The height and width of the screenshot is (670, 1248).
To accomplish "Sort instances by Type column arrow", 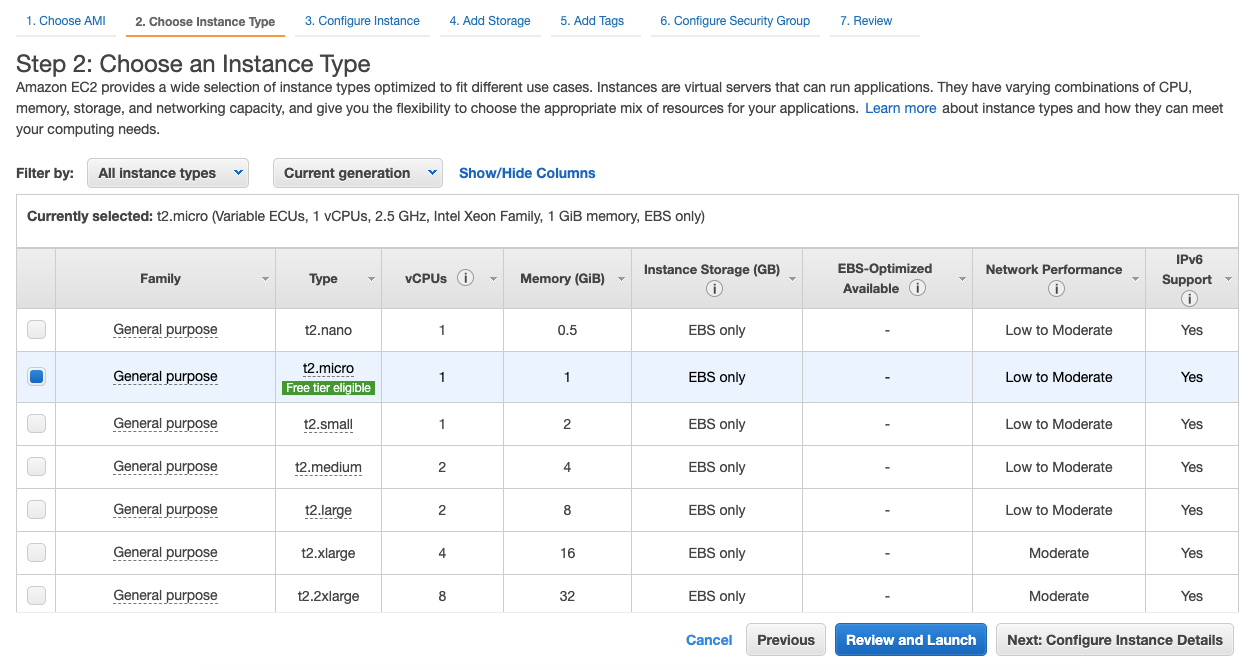I will click(x=370, y=278).
